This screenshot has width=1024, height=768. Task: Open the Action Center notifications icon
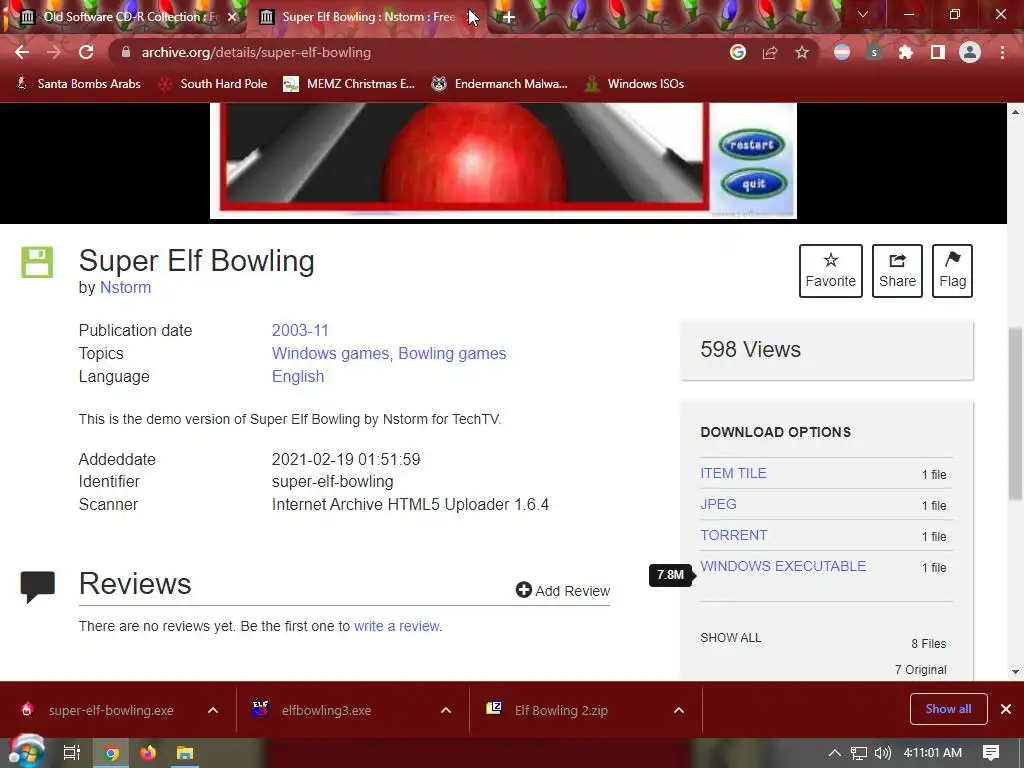[x=991, y=753]
